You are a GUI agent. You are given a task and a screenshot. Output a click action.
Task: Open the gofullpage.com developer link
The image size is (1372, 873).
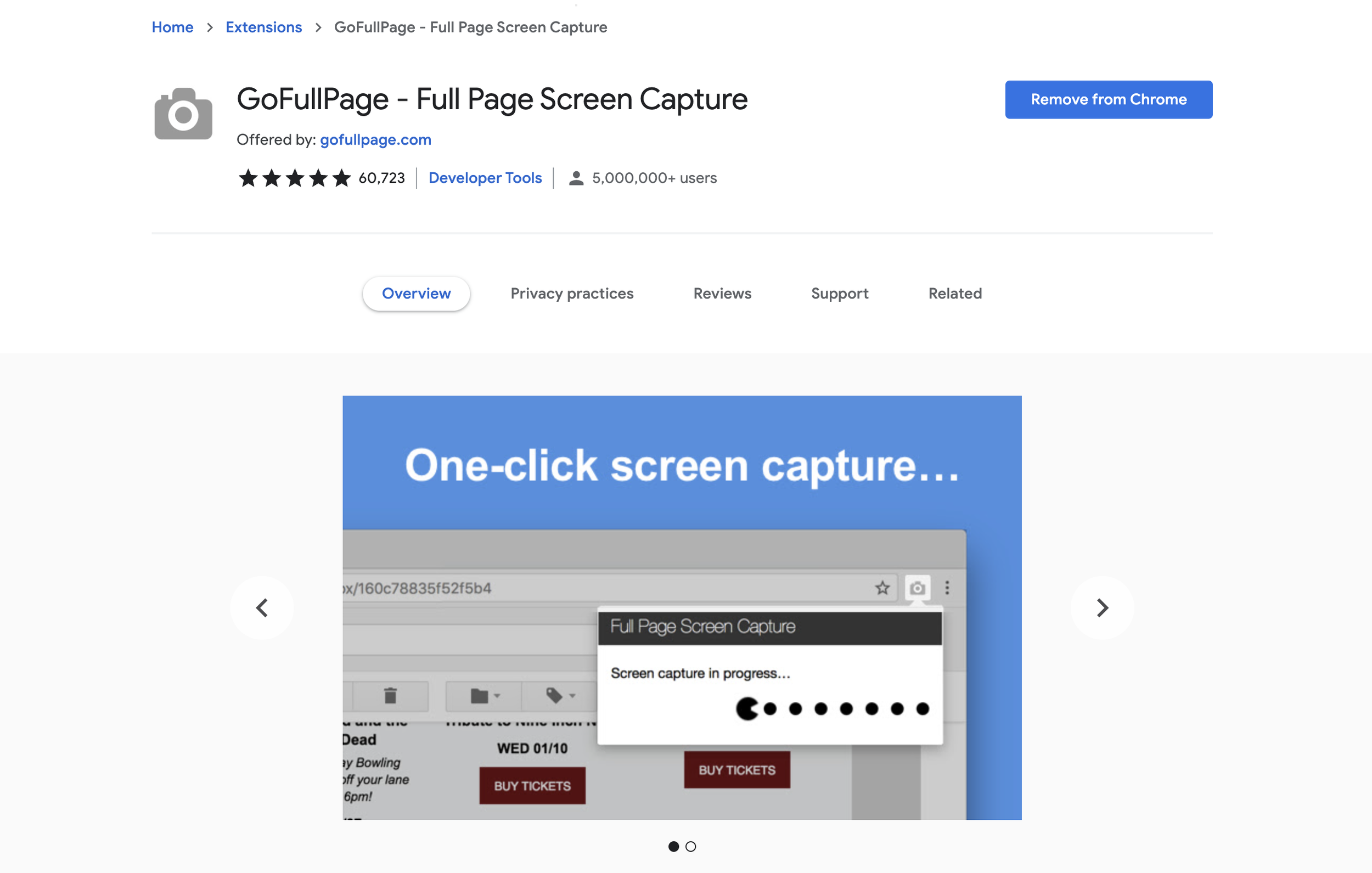pos(375,139)
